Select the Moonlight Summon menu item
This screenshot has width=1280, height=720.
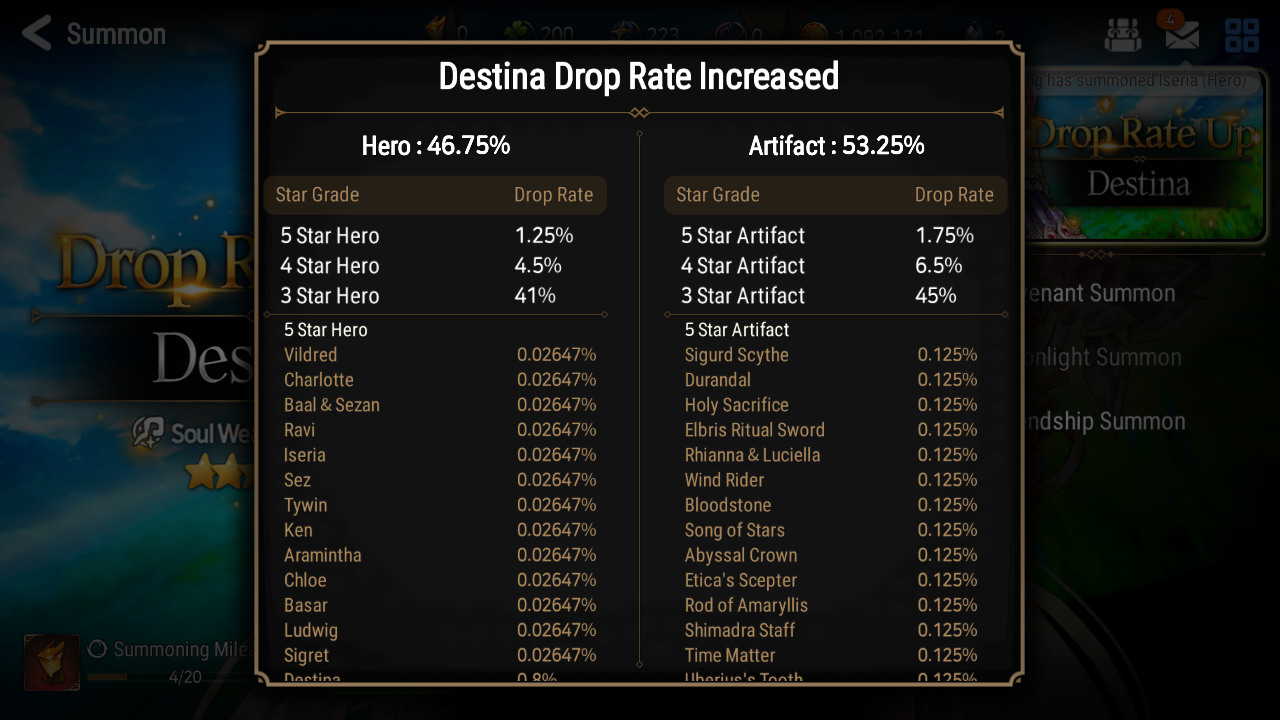[1100, 357]
